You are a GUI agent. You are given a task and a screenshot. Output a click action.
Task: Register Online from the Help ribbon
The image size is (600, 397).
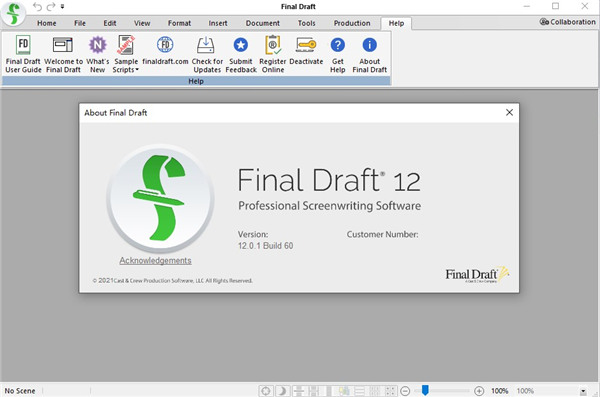tap(272, 54)
